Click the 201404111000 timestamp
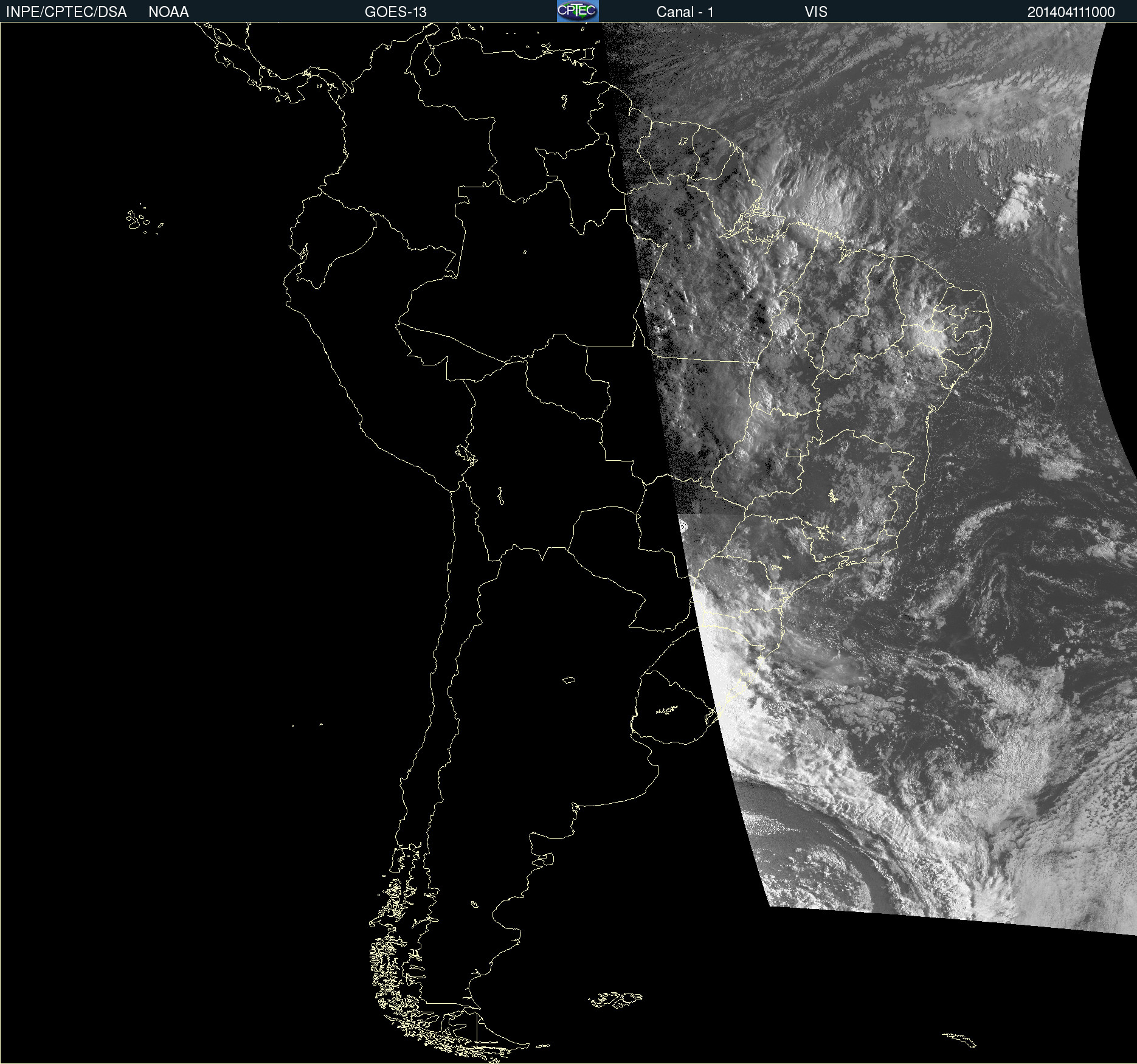Image resolution: width=1137 pixels, height=1064 pixels. 1071,12
